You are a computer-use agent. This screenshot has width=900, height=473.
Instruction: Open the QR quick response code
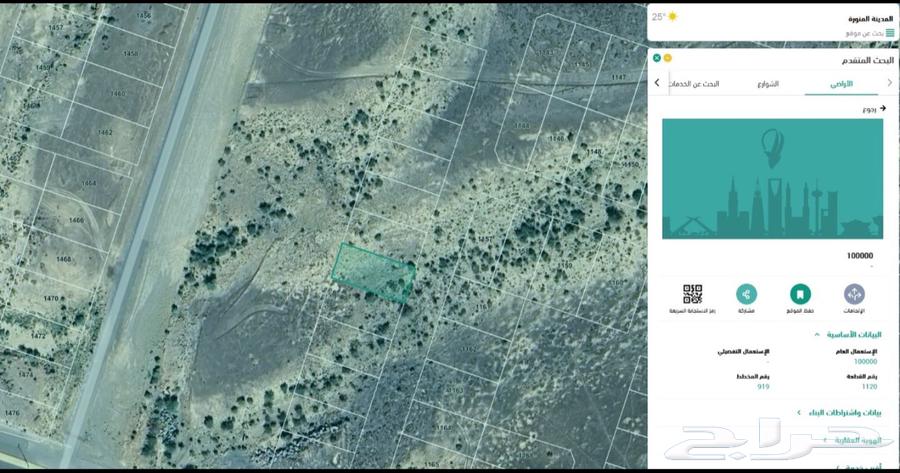(x=692, y=294)
